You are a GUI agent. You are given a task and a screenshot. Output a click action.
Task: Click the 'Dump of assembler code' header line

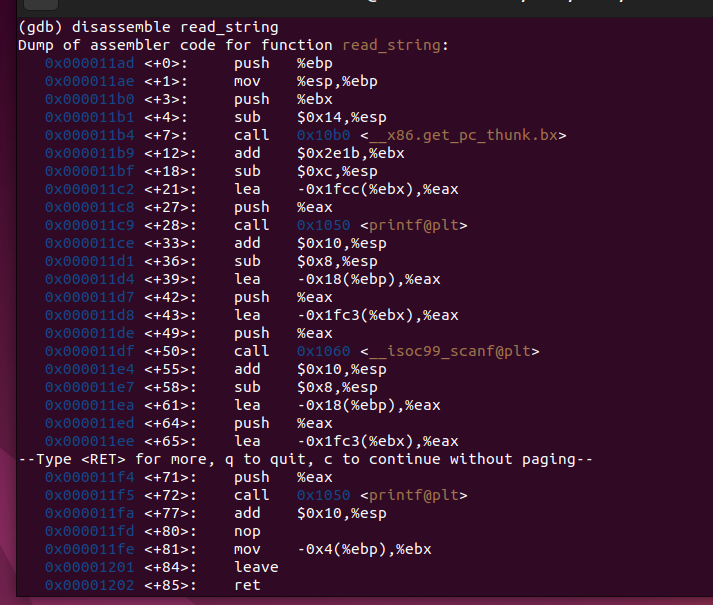tap(233, 45)
